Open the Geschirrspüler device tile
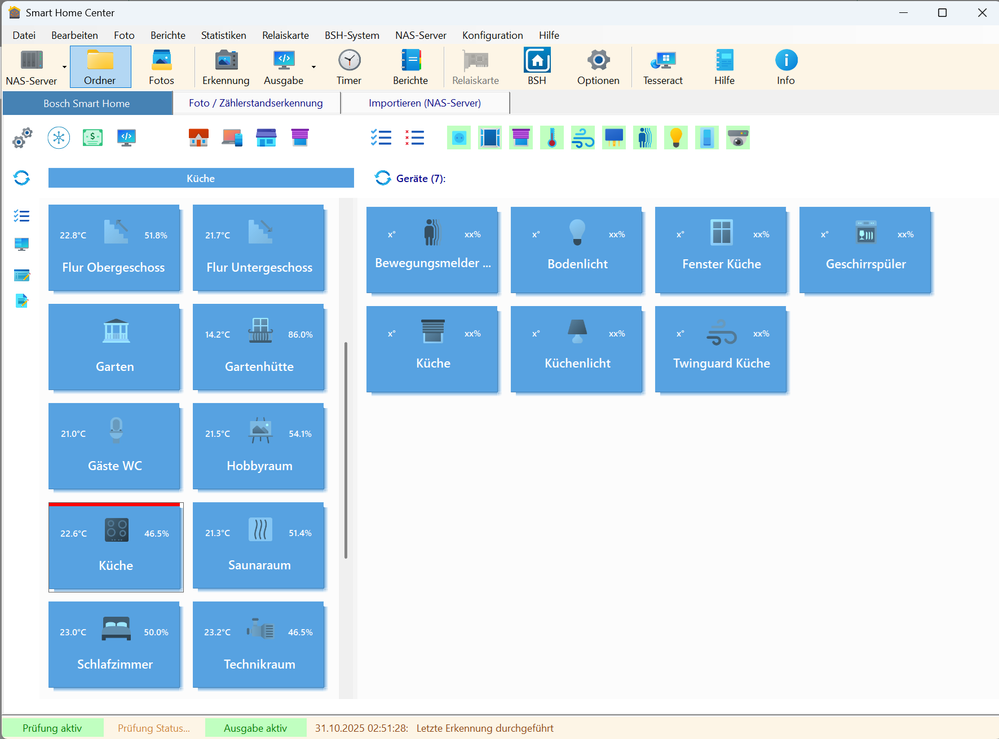Viewport: 999px width, 739px height. 865,249
